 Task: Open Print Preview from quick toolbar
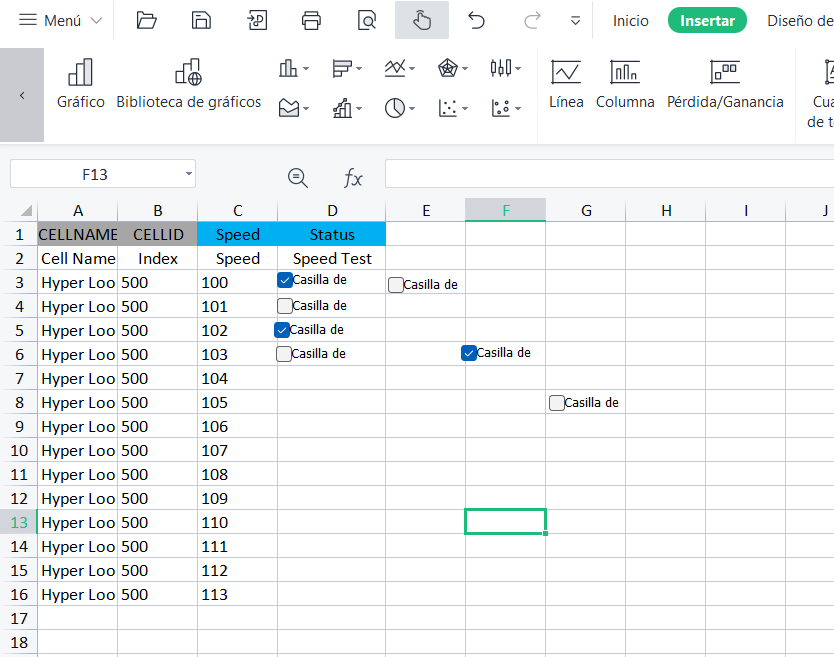(x=367, y=20)
